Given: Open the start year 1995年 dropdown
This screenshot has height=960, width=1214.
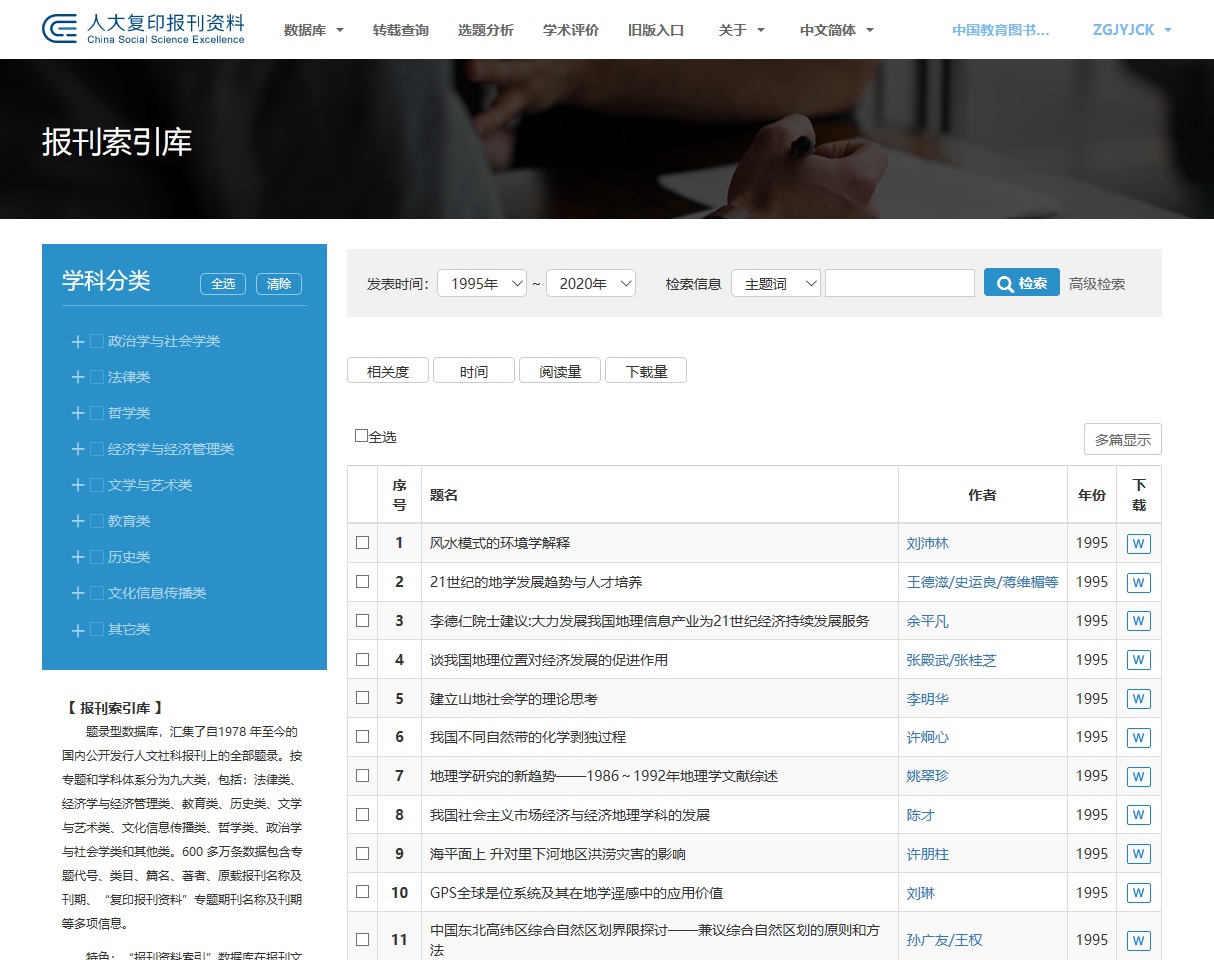Looking at the screenshot, I should (x=482, y=284).
